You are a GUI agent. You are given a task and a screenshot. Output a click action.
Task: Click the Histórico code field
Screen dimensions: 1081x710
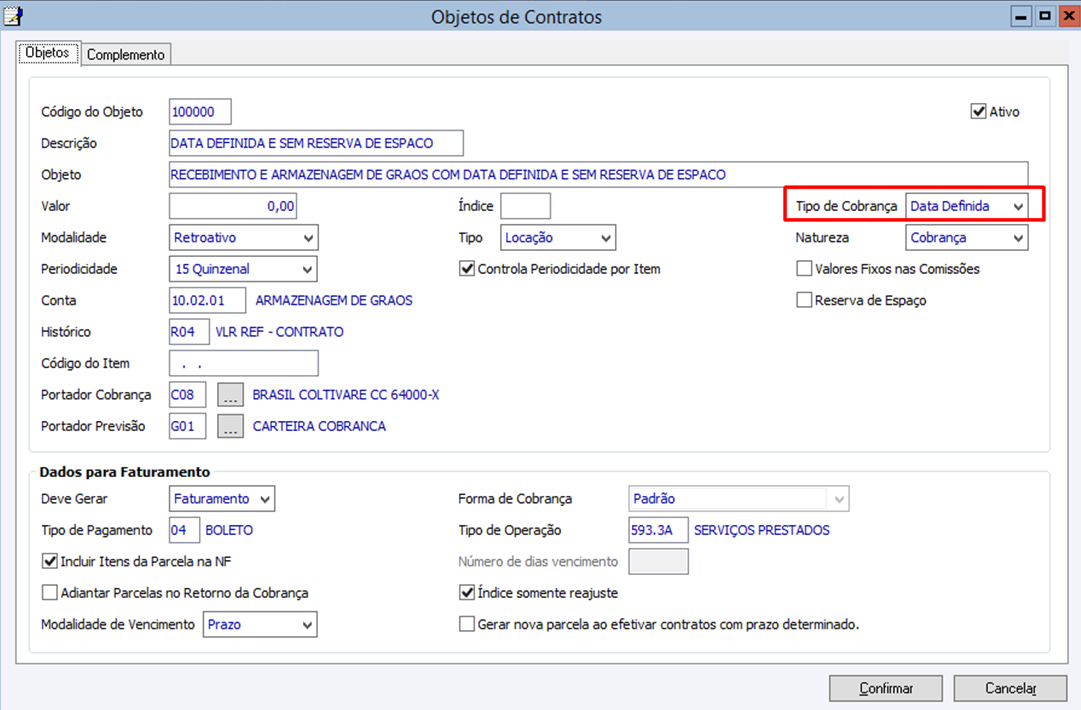[x=190, y=332]
